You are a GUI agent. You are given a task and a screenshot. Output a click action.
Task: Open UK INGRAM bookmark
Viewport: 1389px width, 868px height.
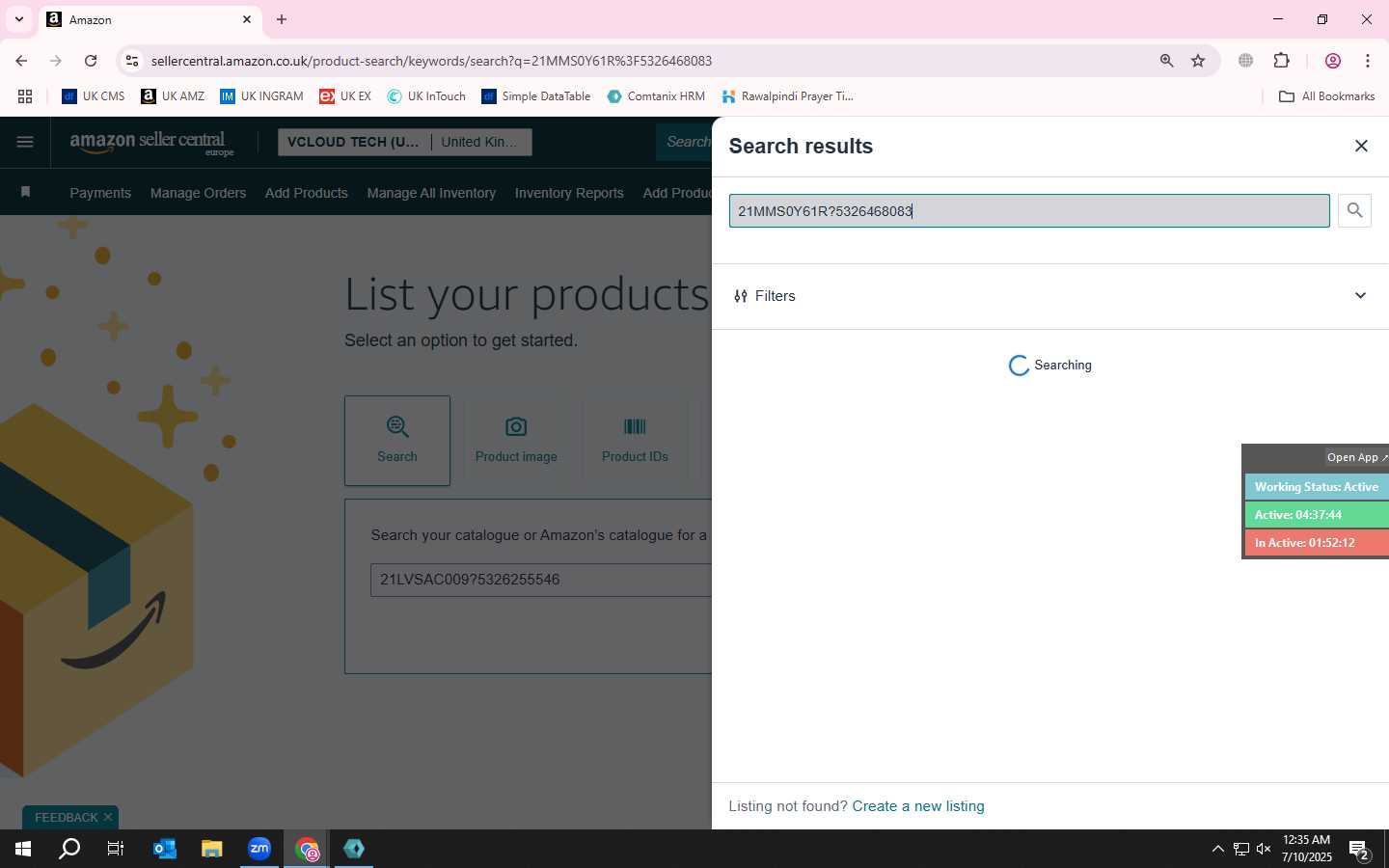261,96
